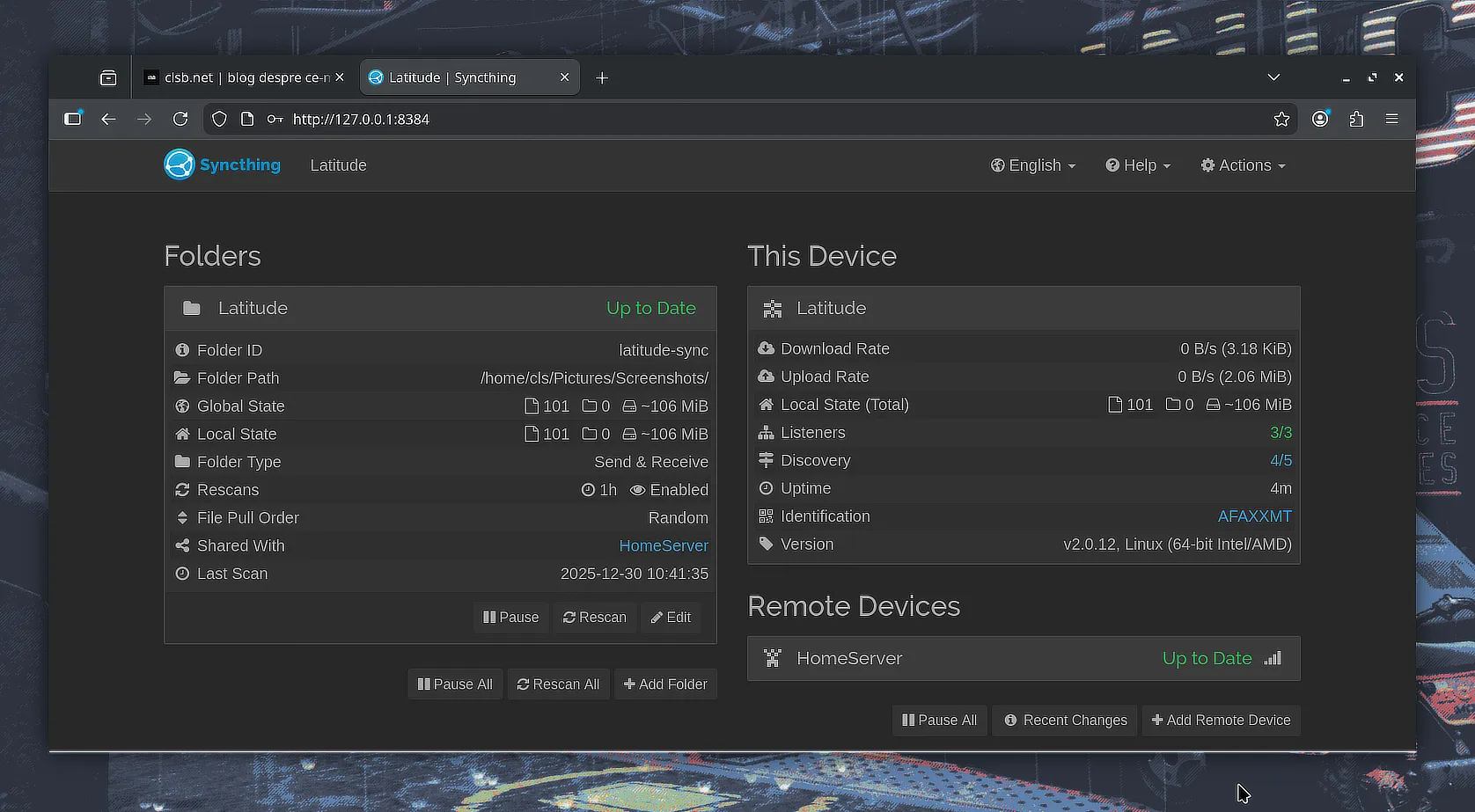Click the Add Remote Device button

coord(1221,721)
